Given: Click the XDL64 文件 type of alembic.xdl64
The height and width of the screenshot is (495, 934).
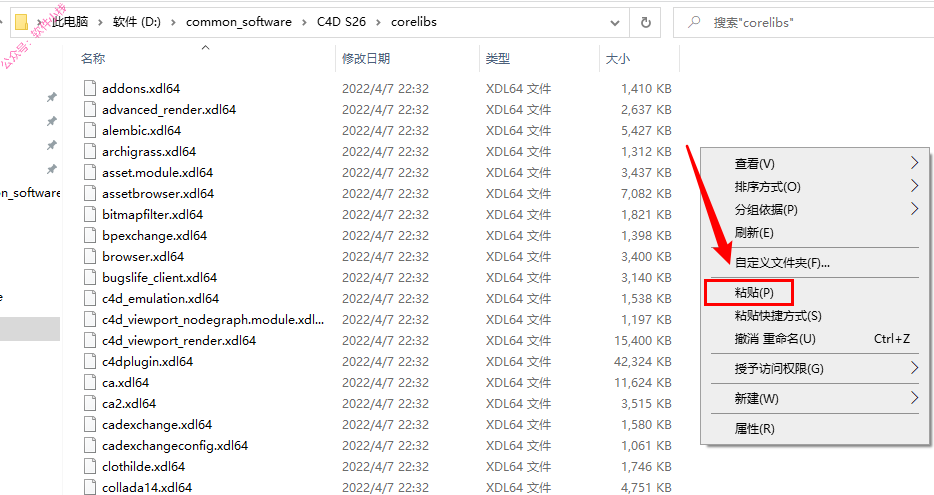Looking at the screenshot, I should point(518,130).
